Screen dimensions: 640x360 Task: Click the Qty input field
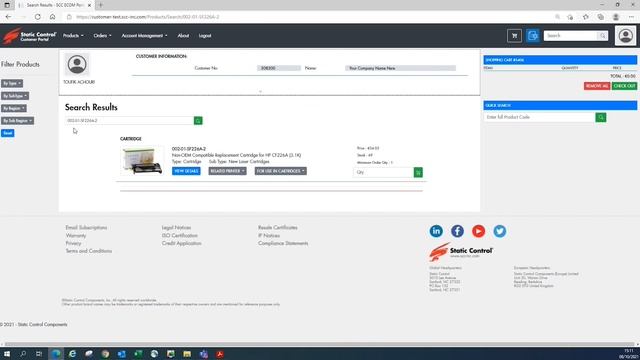[x=384, y=173]
